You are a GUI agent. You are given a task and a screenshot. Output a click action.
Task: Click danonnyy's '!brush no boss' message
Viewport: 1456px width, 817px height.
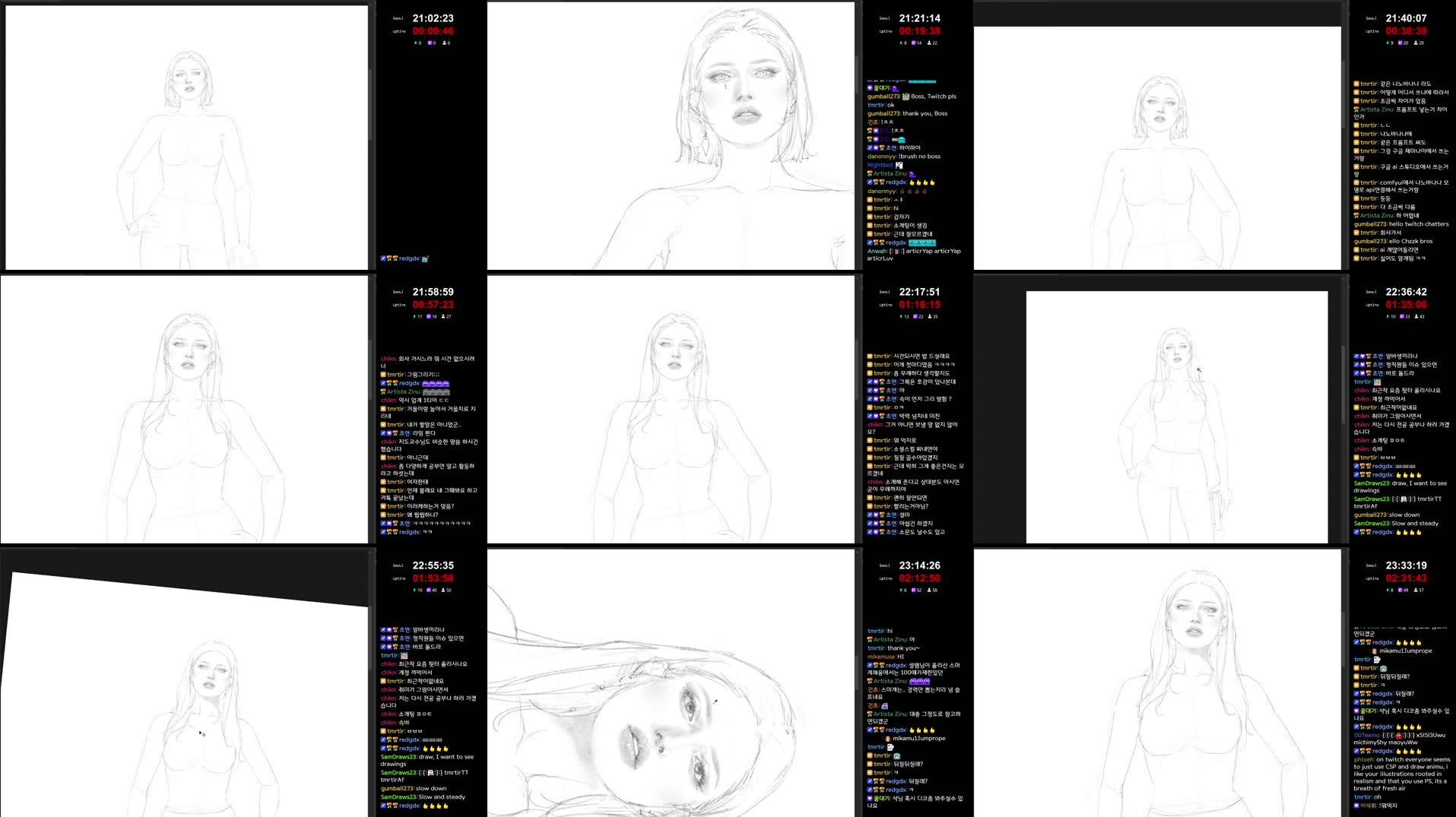[x=903, y=157]
